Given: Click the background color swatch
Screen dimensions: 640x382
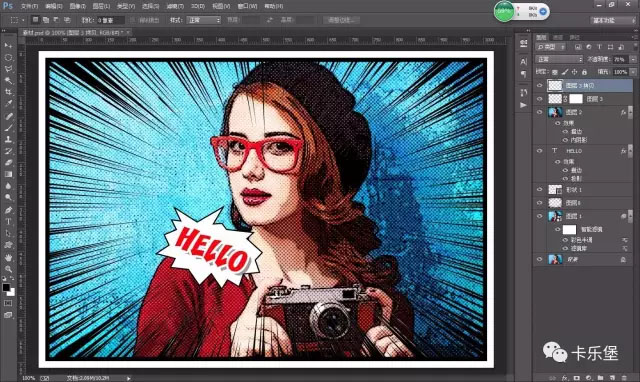Looking at the screenshot, I should point(11,292).
